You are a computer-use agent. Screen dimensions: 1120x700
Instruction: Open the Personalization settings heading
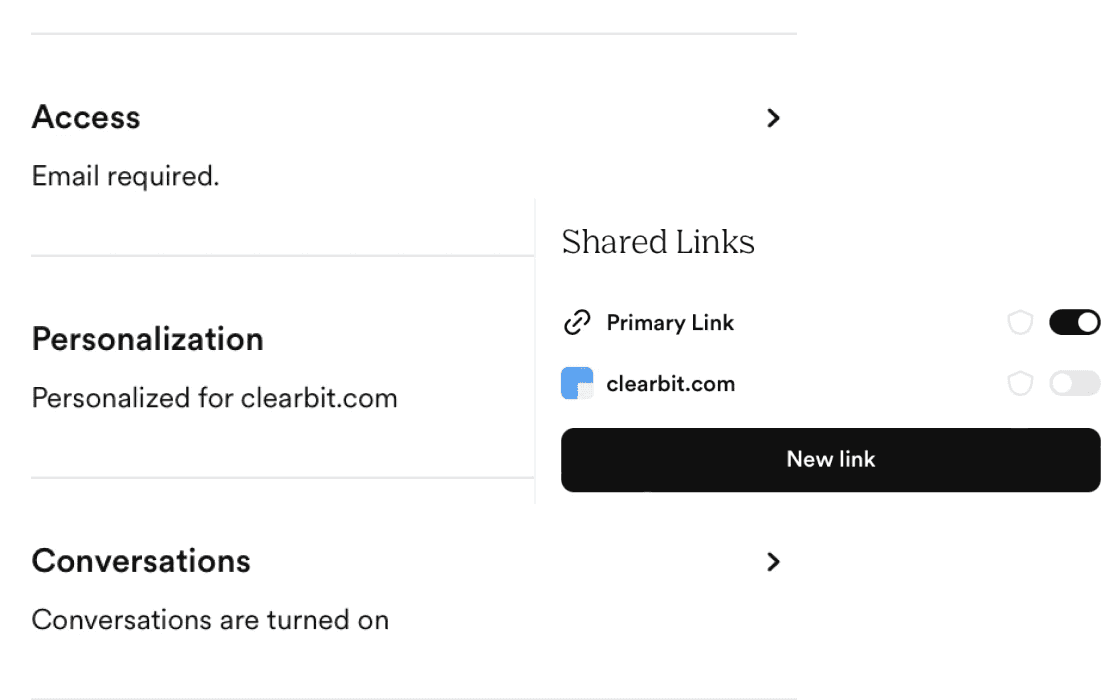coord(148,339)
